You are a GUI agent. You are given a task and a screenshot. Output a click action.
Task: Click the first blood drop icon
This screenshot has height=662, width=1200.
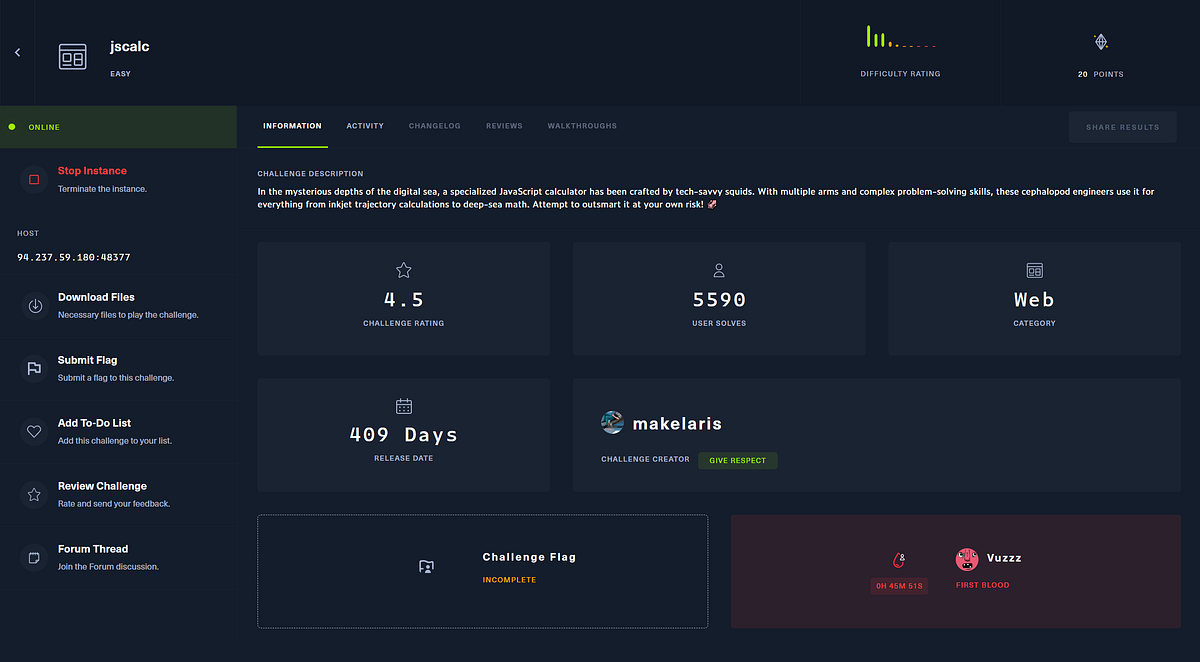point(899,559)
